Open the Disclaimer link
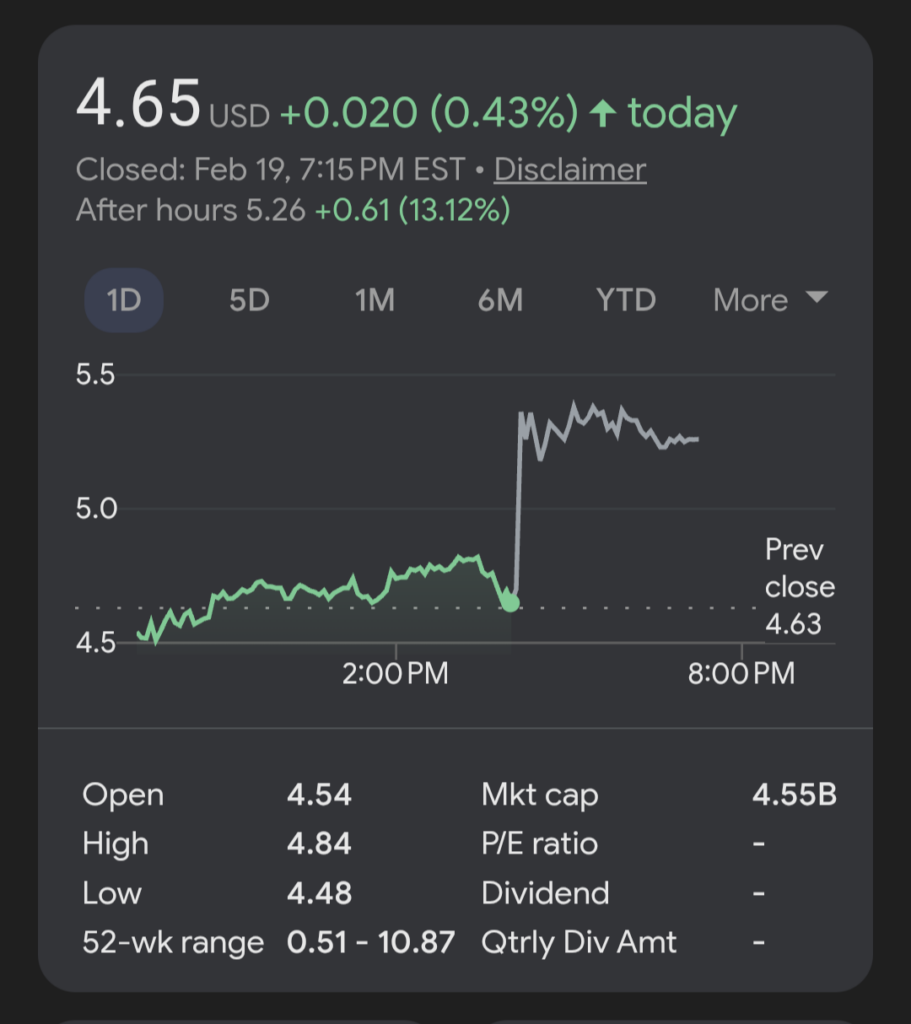This screenshot has width=911, height=1024. coord(570,170)
